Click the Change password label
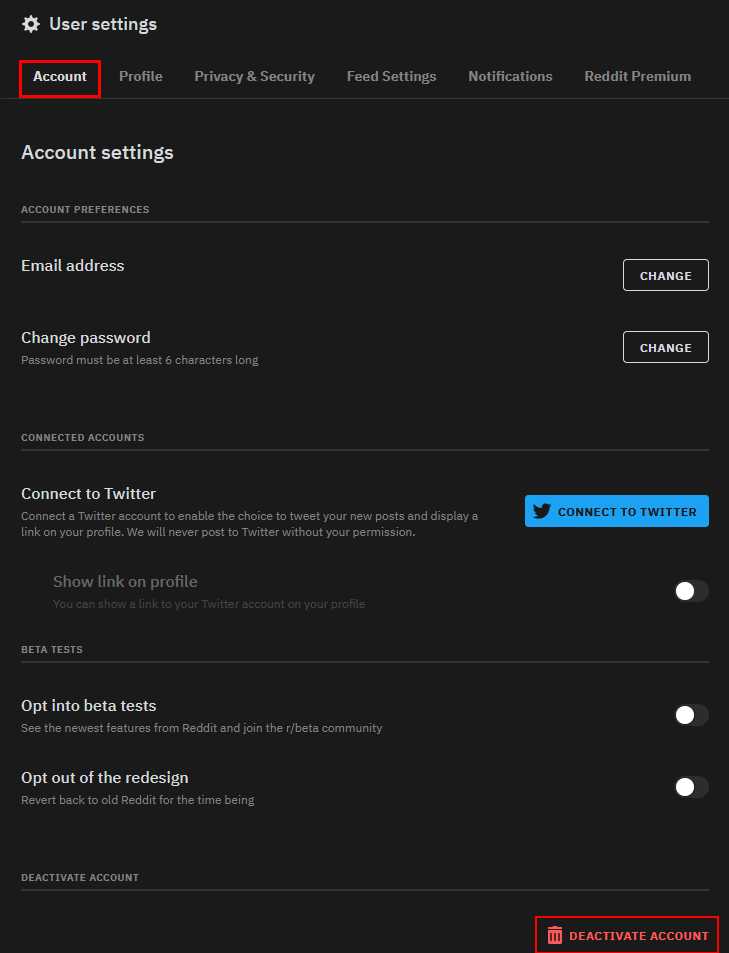Image resolution: width=729 pixels, height=953 pixels. 86,337
